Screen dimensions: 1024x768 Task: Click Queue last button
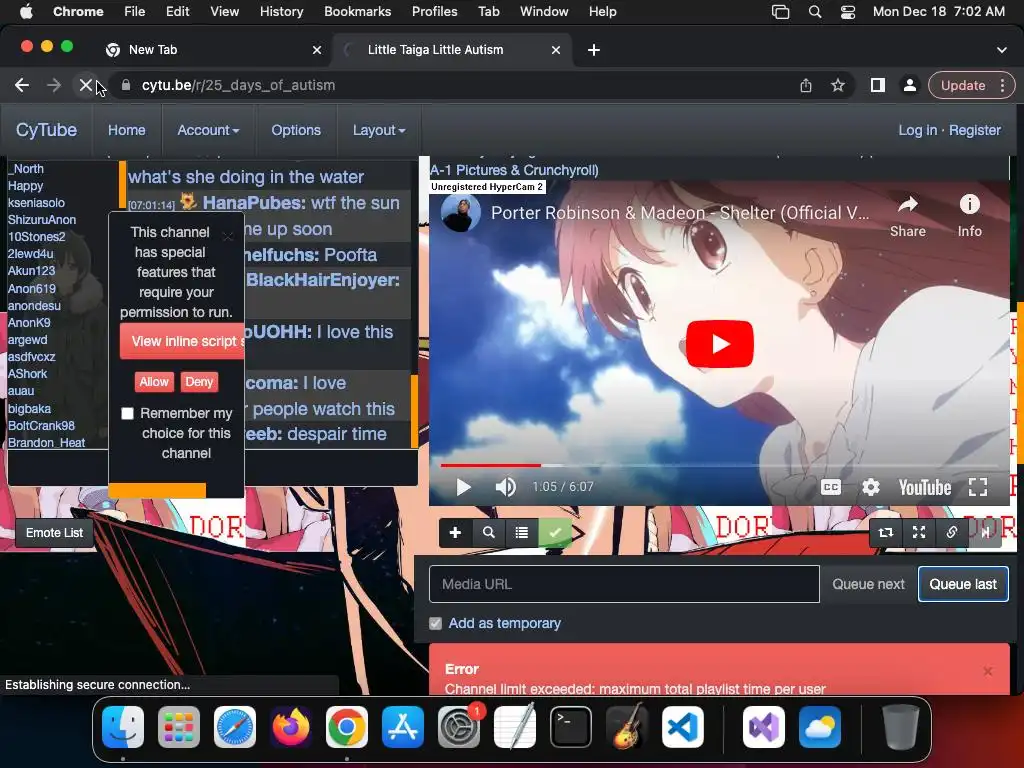[x=963, y=584]
